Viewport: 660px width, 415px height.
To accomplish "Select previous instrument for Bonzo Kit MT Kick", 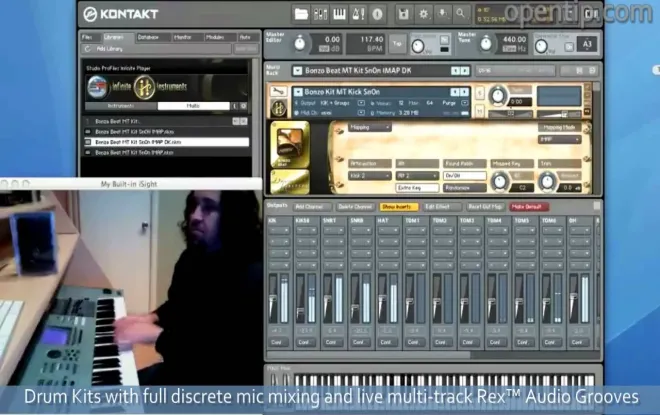I will click(x=455, y=92).
